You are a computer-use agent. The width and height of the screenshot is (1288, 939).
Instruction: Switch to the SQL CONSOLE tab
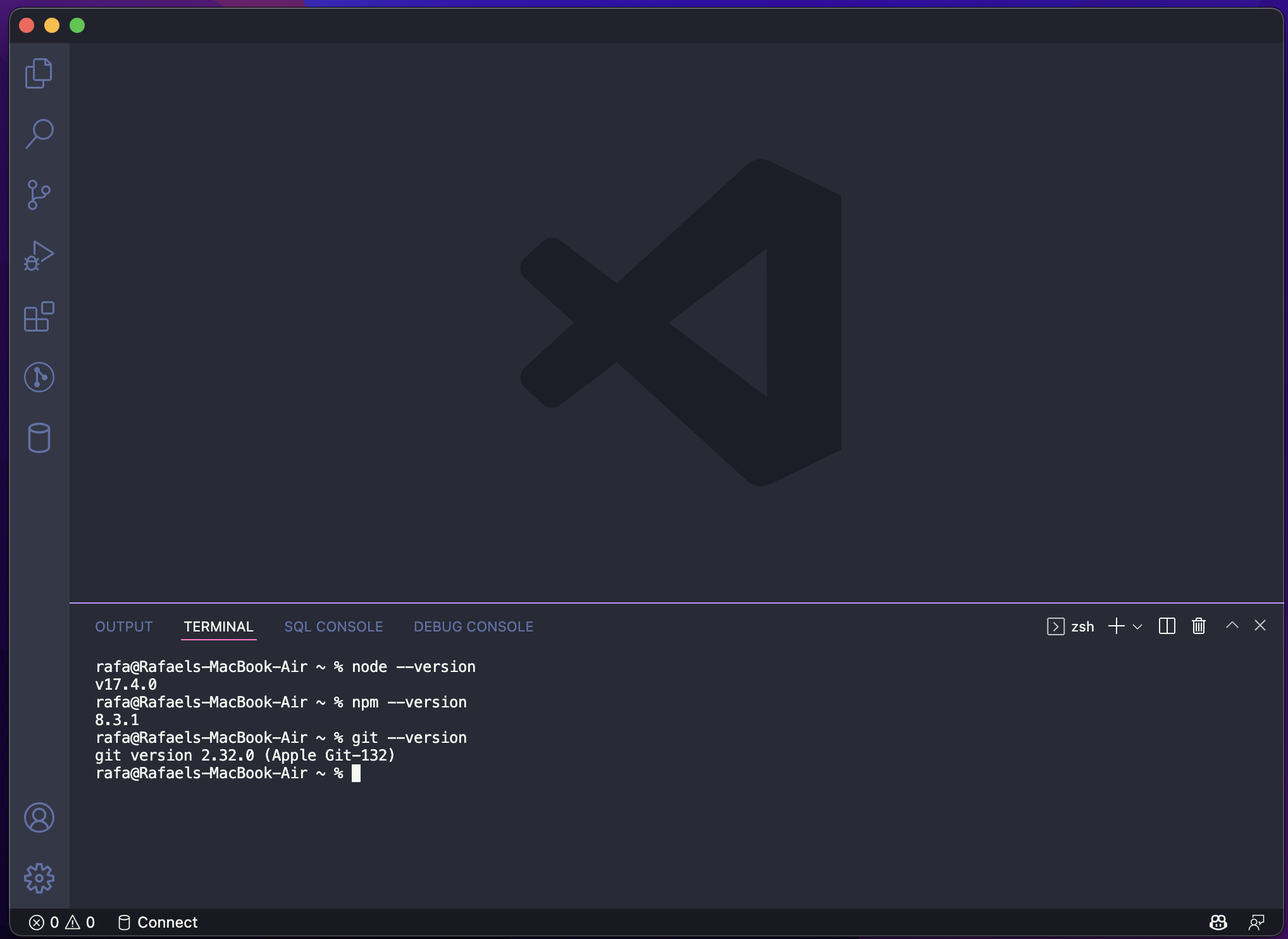coord(333,626)
